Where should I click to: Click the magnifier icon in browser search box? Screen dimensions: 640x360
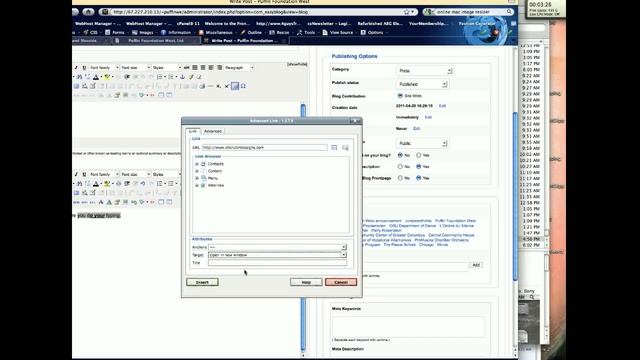509,12
